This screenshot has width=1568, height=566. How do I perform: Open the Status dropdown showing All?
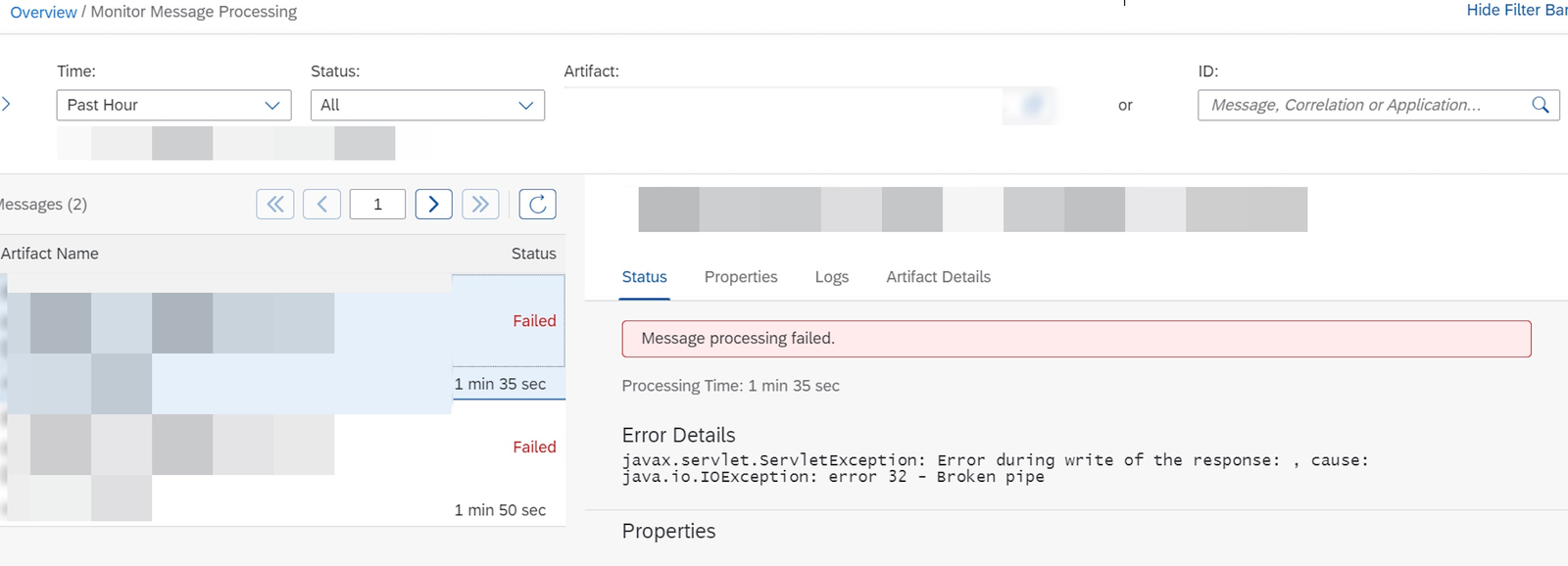[x=427, y=105]
